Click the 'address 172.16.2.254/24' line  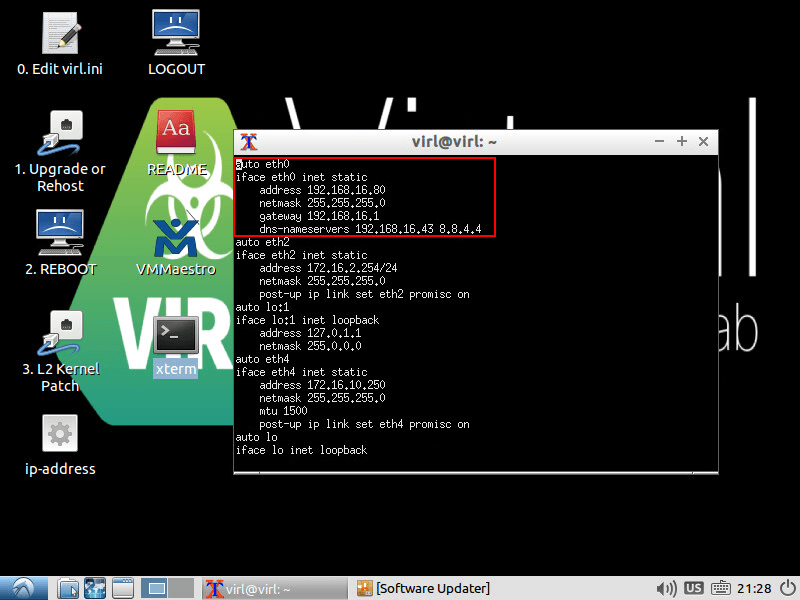[328, 268]
